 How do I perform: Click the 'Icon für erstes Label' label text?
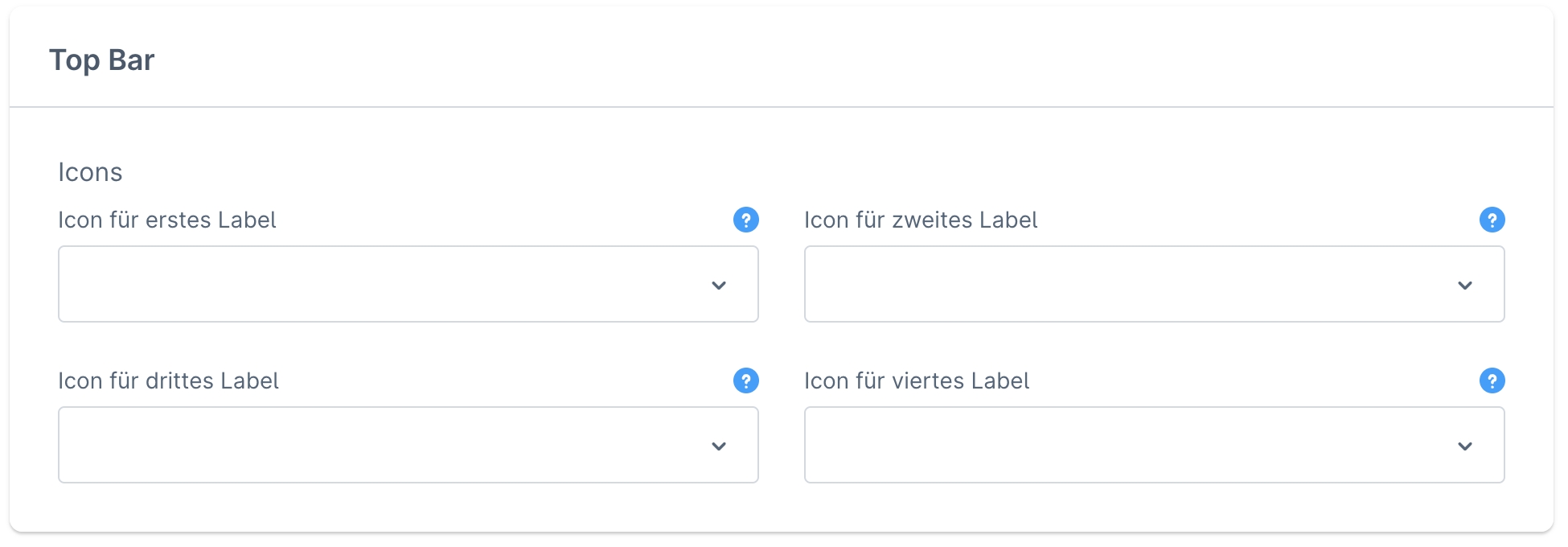click(166, 220)
